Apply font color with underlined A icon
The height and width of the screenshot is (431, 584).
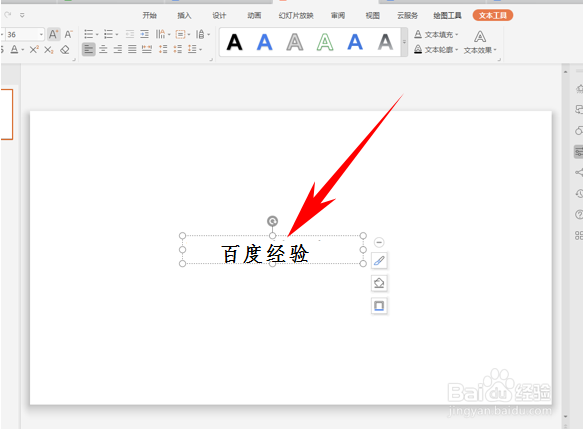14,49
